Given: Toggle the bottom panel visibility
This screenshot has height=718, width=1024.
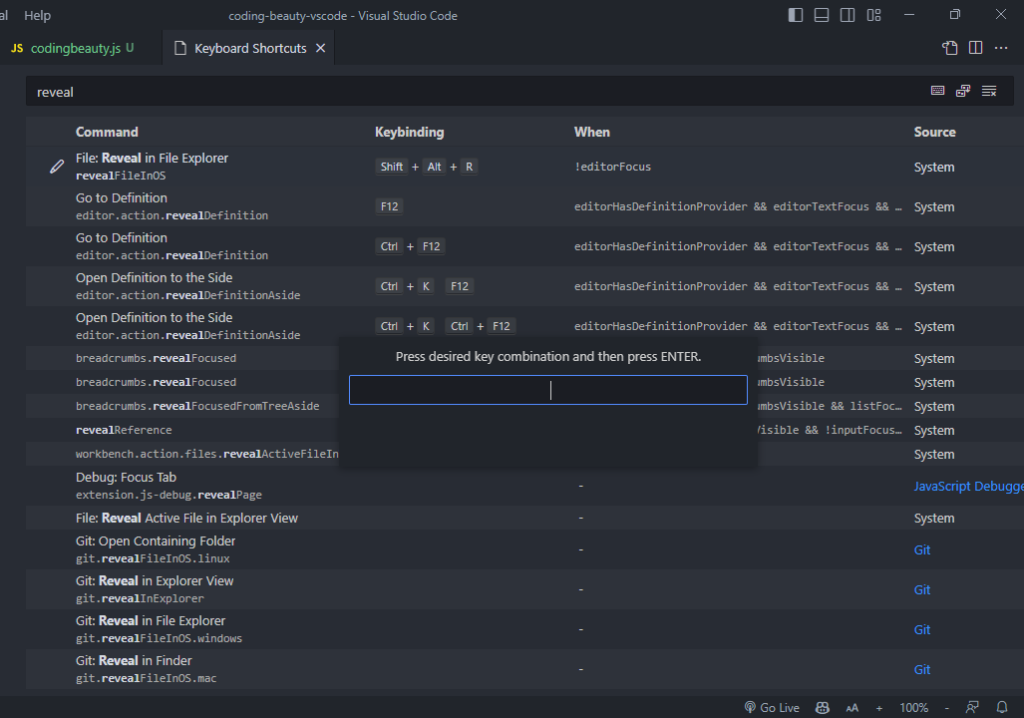Looking at the screenshot, I should coord(822,15).
